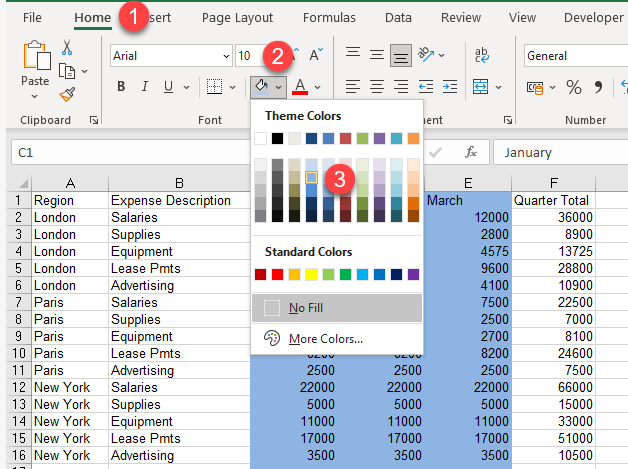628x469 pixels.
Task: Click the Font Color button
Action: point(300,87)
